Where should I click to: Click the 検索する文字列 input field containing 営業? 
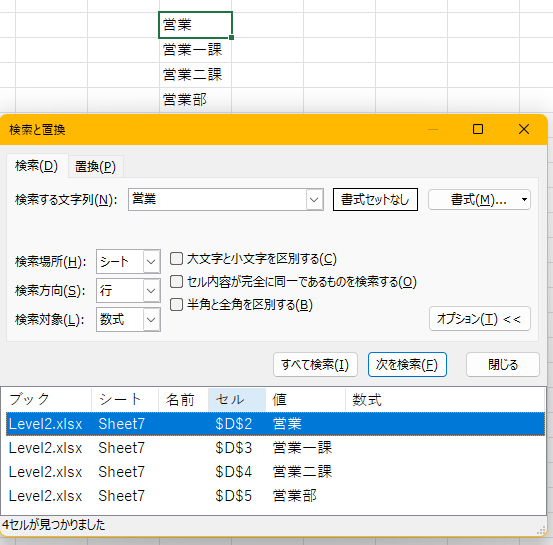click(218, 199)
